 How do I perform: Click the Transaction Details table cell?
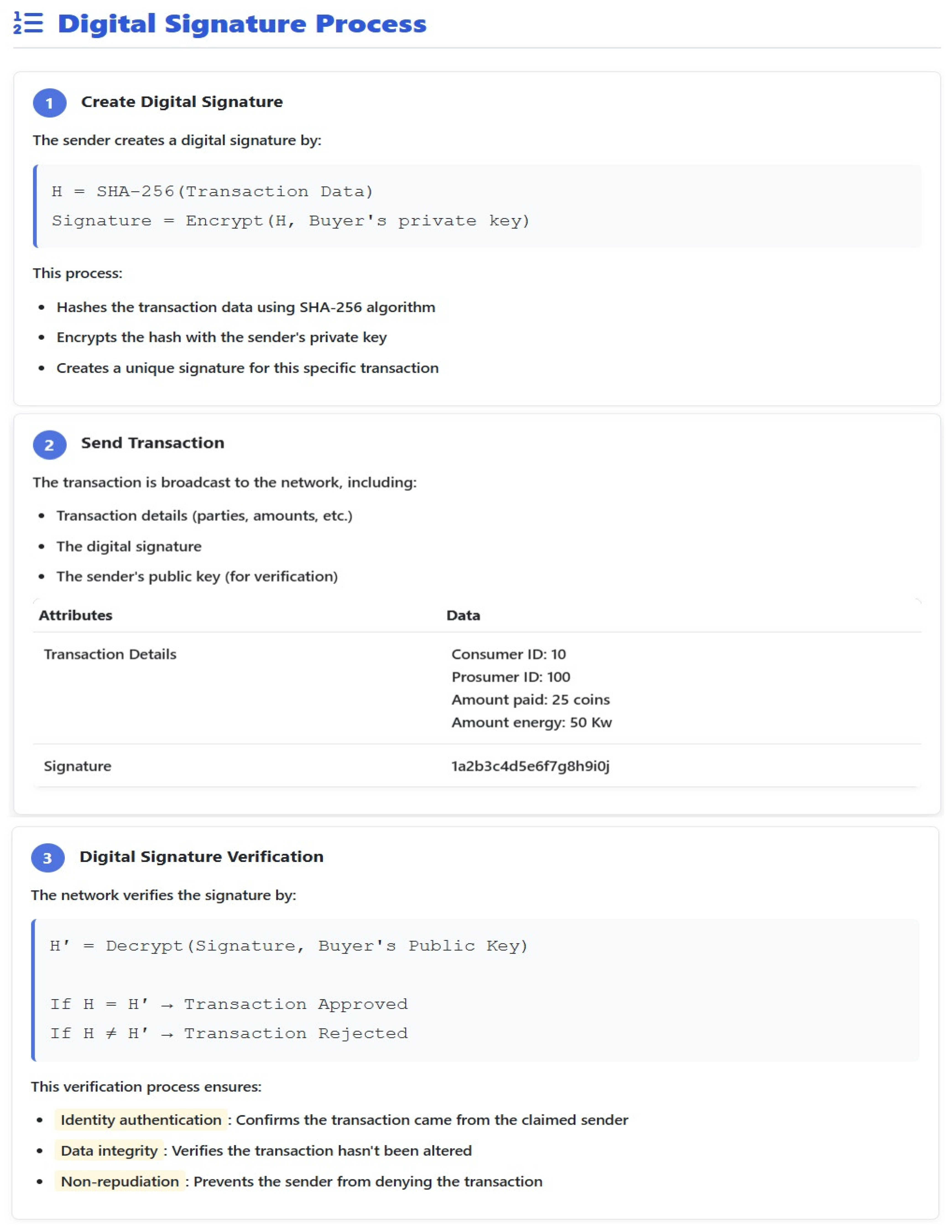110,654
